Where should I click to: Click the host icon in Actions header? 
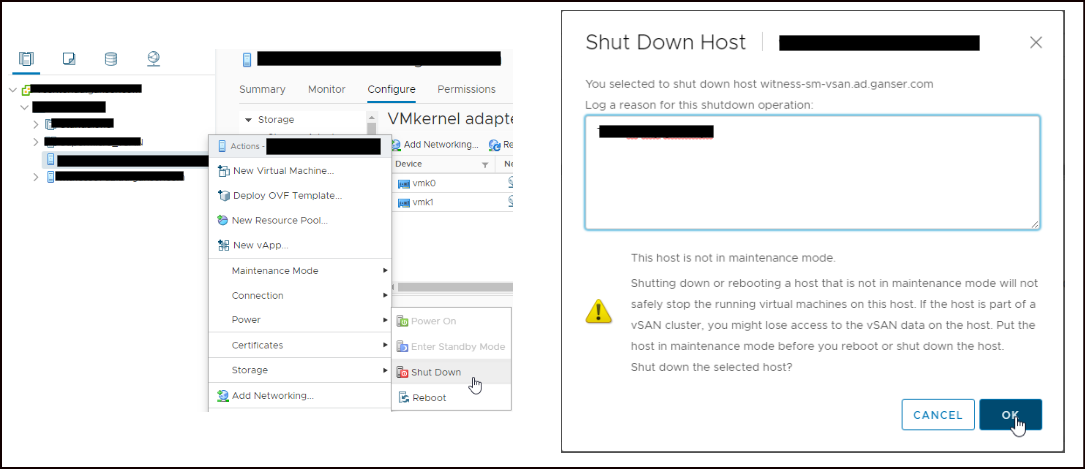(x=222, y=146)
